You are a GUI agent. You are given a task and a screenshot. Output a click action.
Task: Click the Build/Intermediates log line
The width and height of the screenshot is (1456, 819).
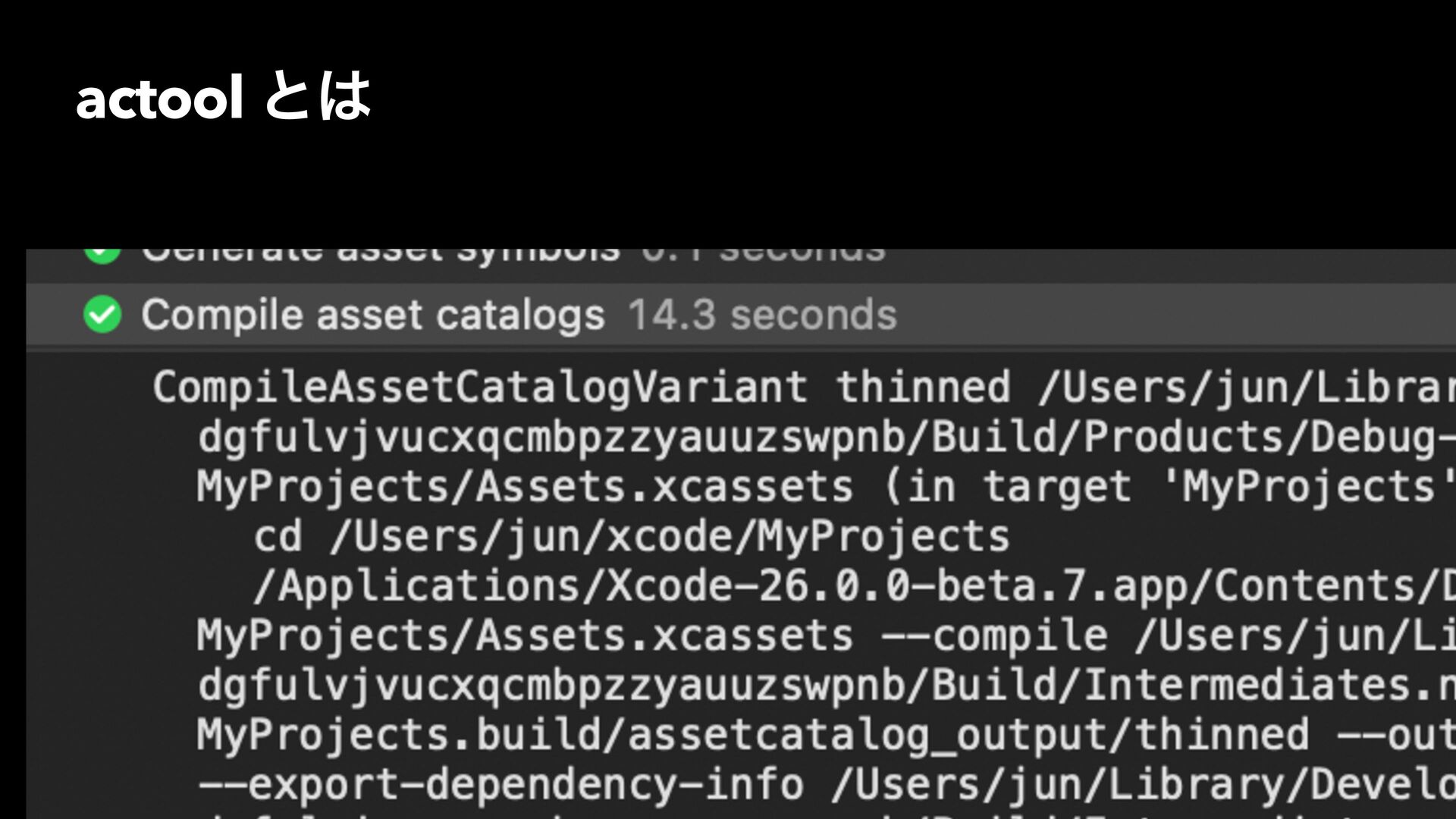click(x=827, y=686)
